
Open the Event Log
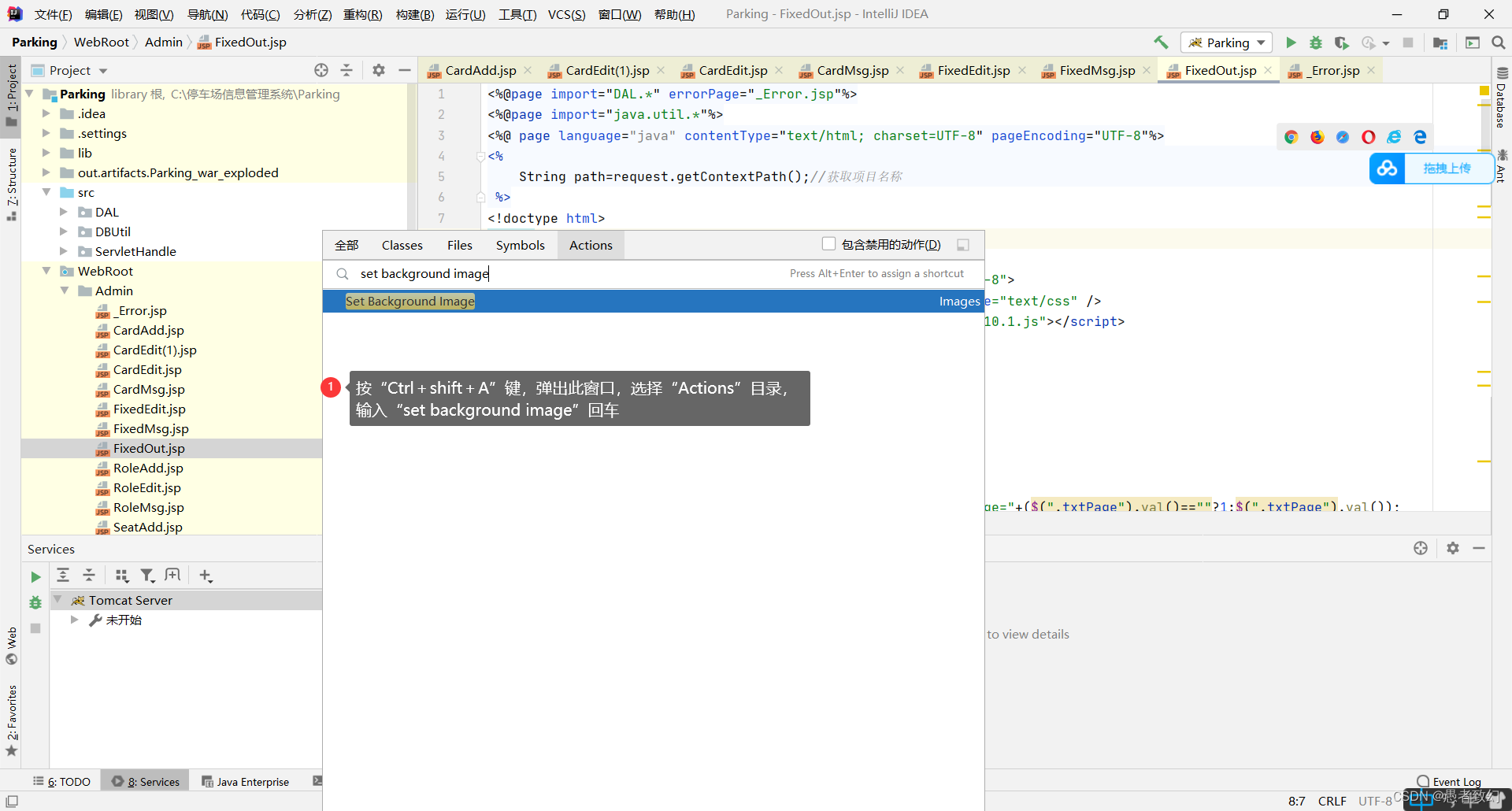click(1448, 781)
